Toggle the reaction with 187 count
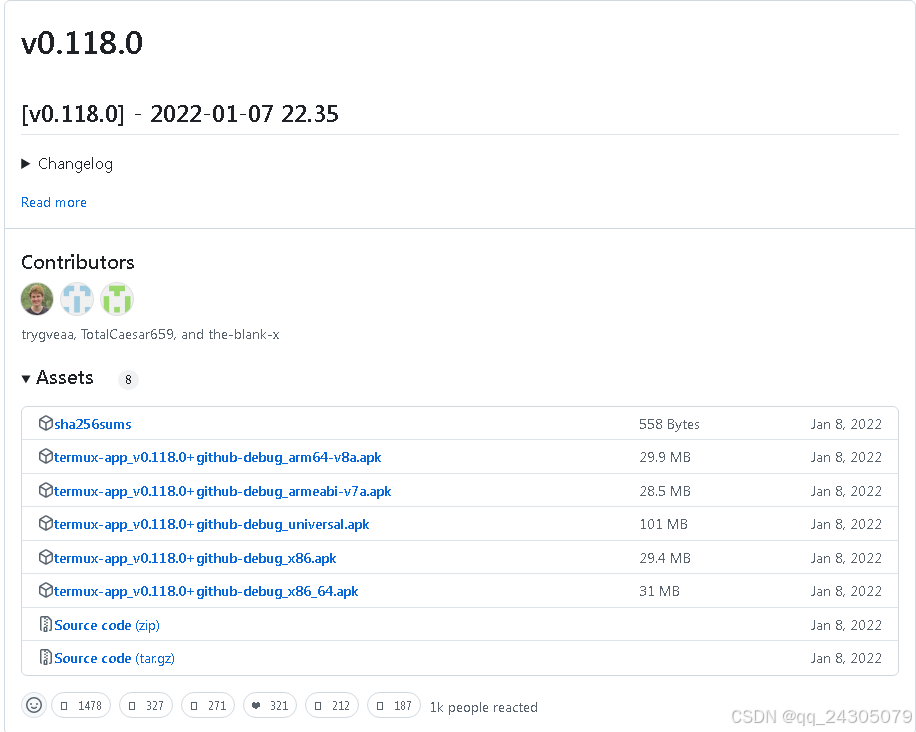The height and width of the screenshot is (732, 916). [394, 706]
